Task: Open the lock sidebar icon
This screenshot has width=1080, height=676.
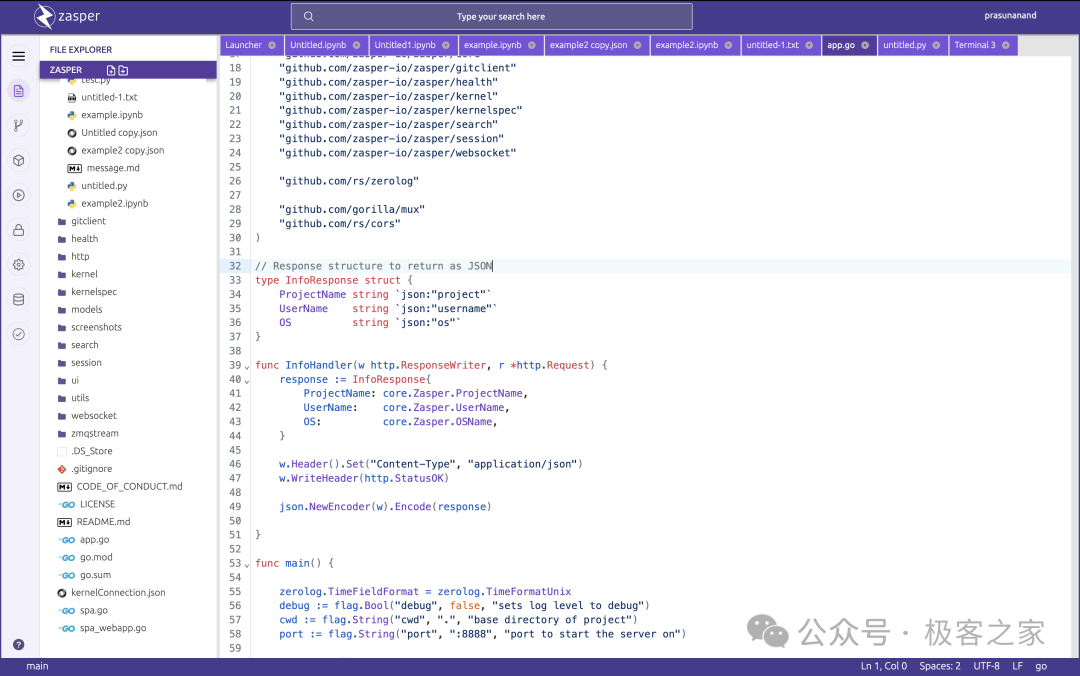Action: coord(19,230)
